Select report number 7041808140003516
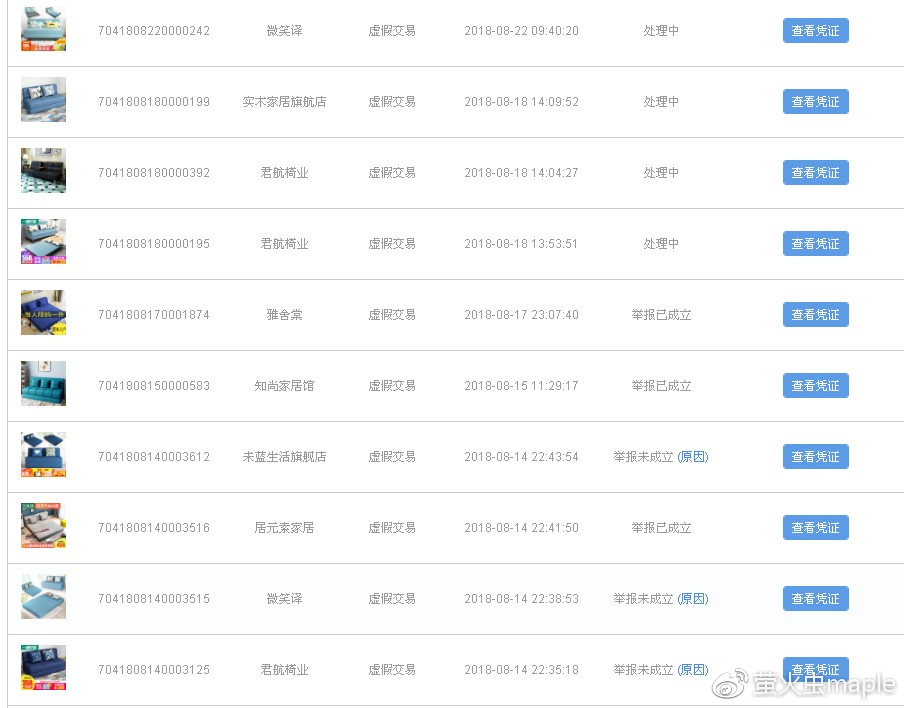This screenshot has width=904, height=708. point(154,527)
